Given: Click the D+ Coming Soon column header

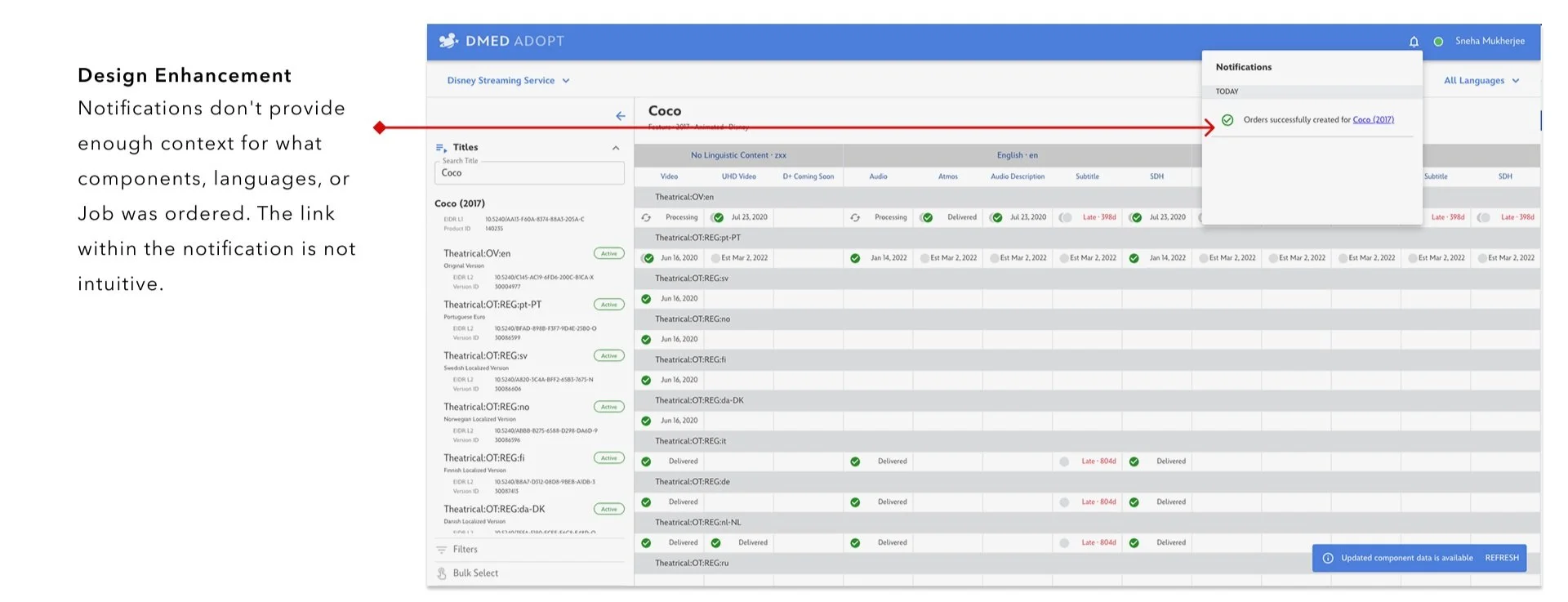Looking at the screenshot, I should coord(808,176).
